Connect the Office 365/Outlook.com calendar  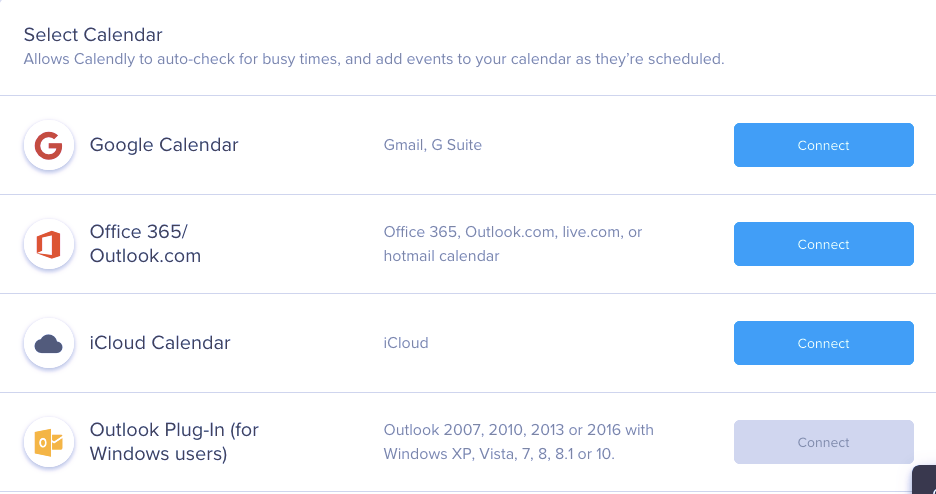pos(823,244)
